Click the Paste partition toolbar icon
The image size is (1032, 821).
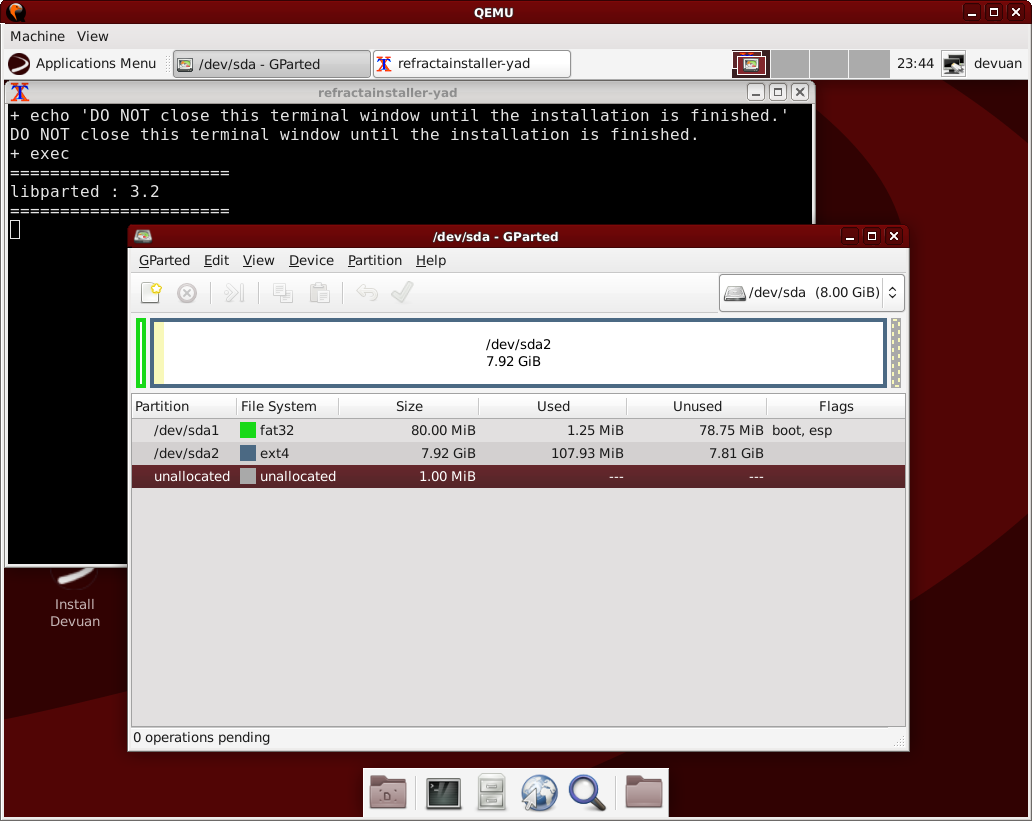[x=319, y=293]
